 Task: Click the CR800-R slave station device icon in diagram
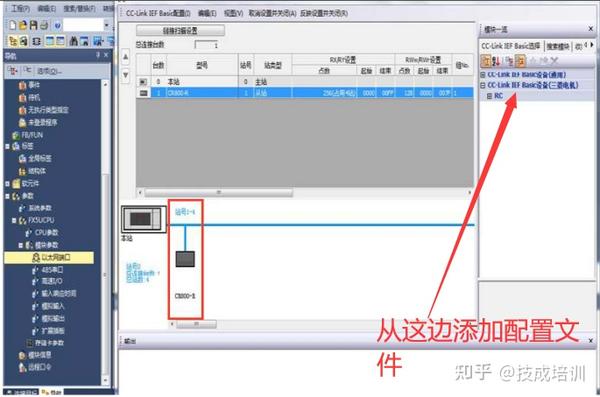pos(185,259)
